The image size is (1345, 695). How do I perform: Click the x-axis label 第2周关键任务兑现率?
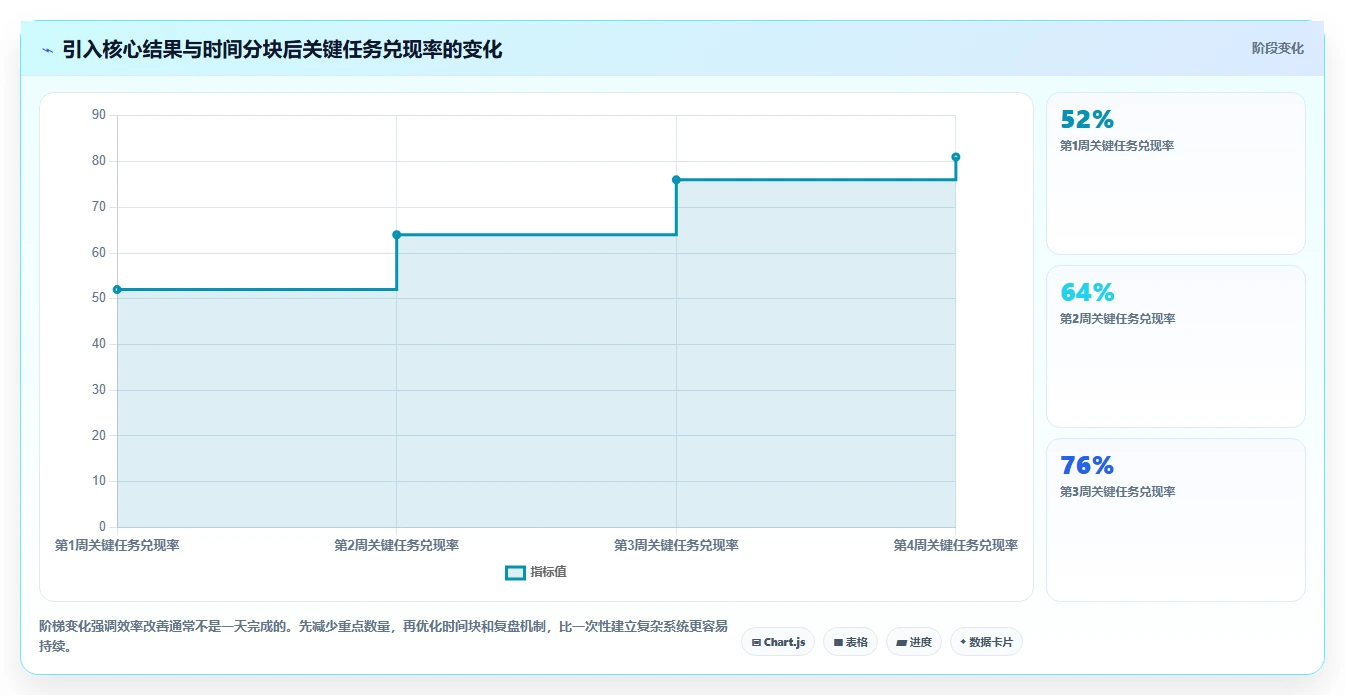pos(397,545)
